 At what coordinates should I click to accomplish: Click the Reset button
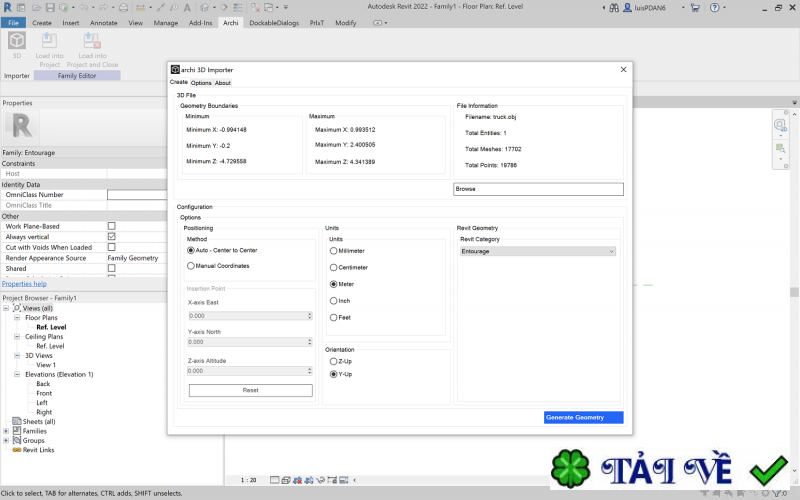click(x=251, y=390)
